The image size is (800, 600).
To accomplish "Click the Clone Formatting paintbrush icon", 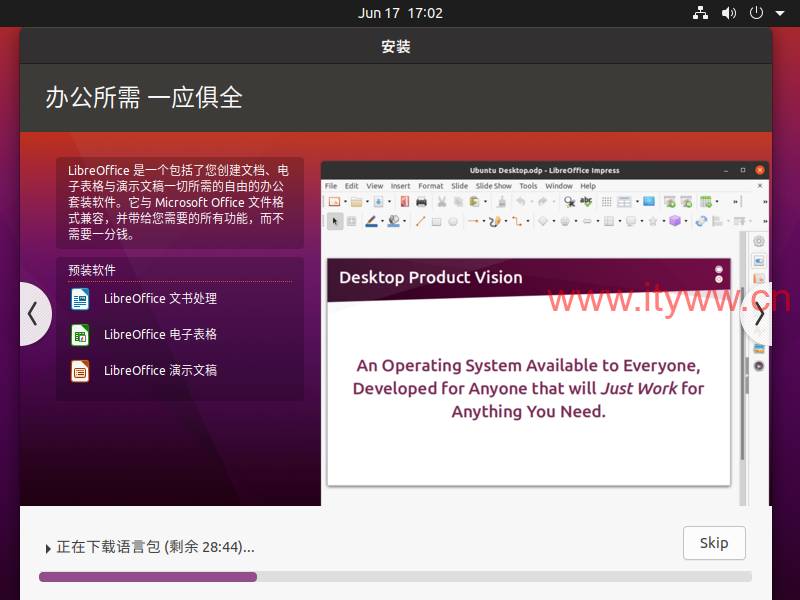I will [502, 202].
